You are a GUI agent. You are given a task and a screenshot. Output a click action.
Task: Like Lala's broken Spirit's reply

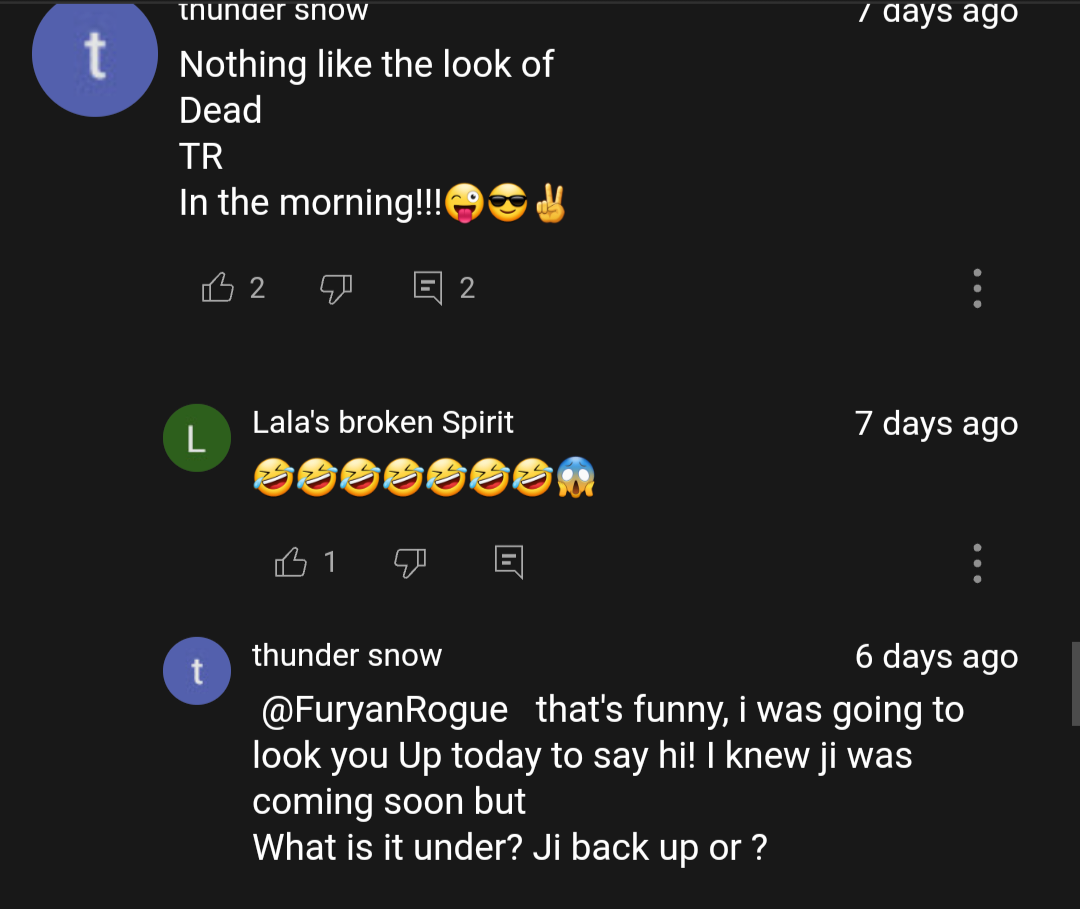290,563
